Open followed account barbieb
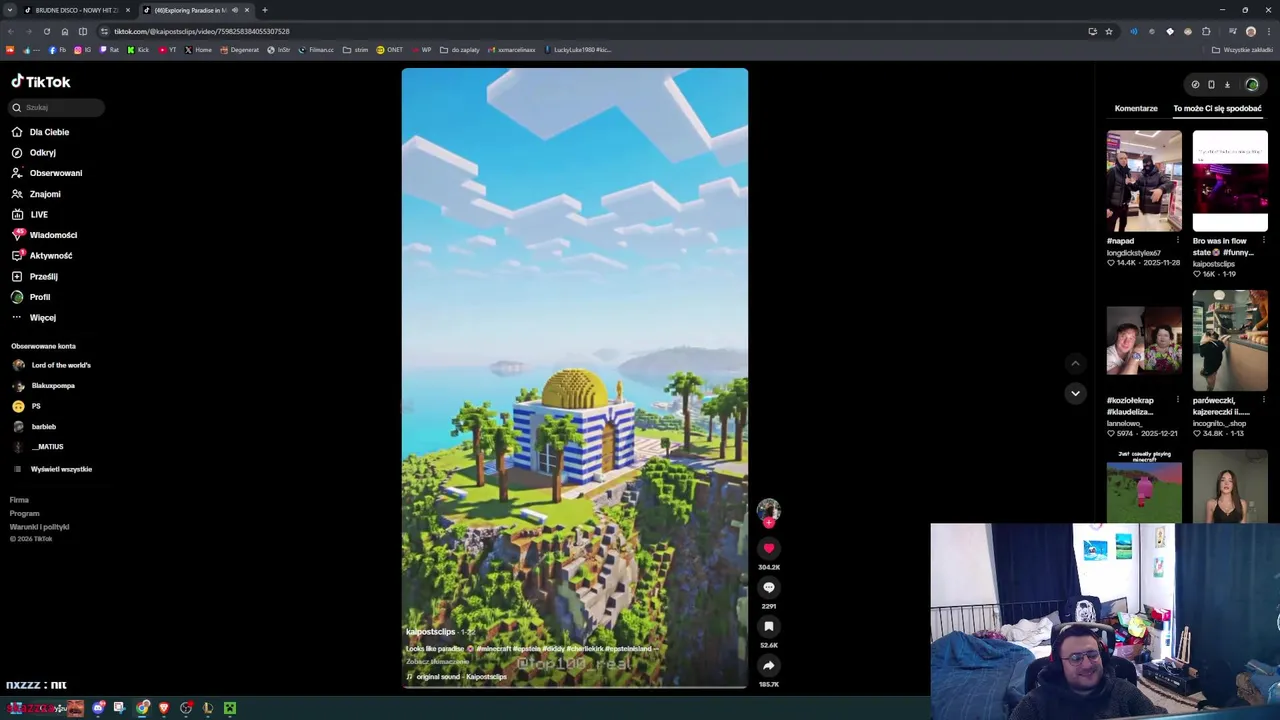 [34, 427]
